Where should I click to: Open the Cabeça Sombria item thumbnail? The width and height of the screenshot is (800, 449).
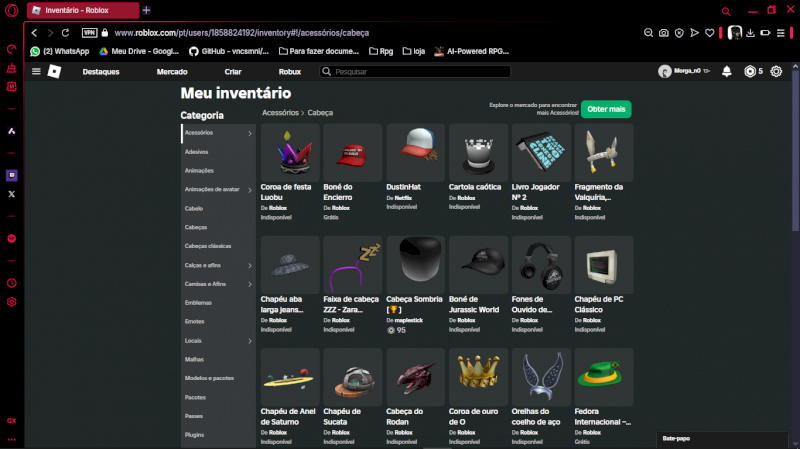coord(415,264)
